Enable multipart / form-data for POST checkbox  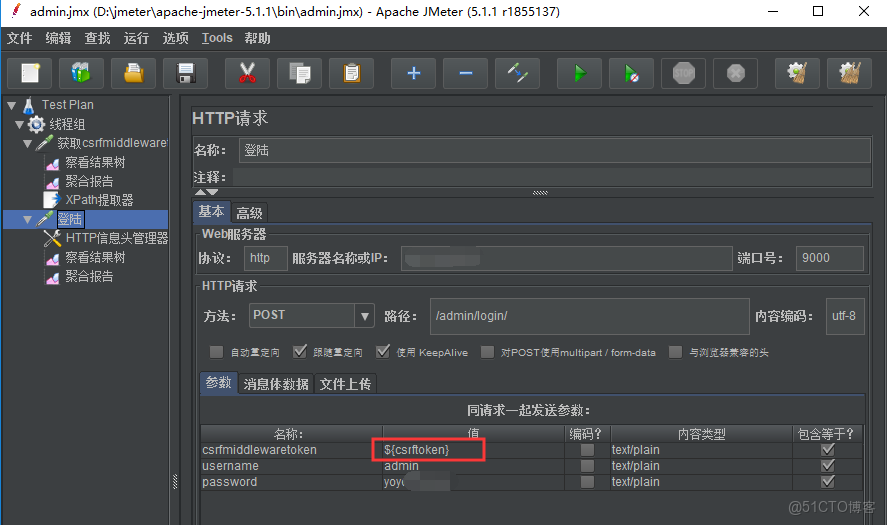(487, 352)
